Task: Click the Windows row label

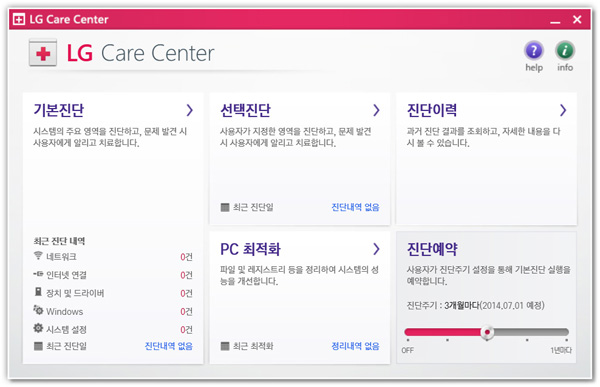Action: (x=65, y=312)
